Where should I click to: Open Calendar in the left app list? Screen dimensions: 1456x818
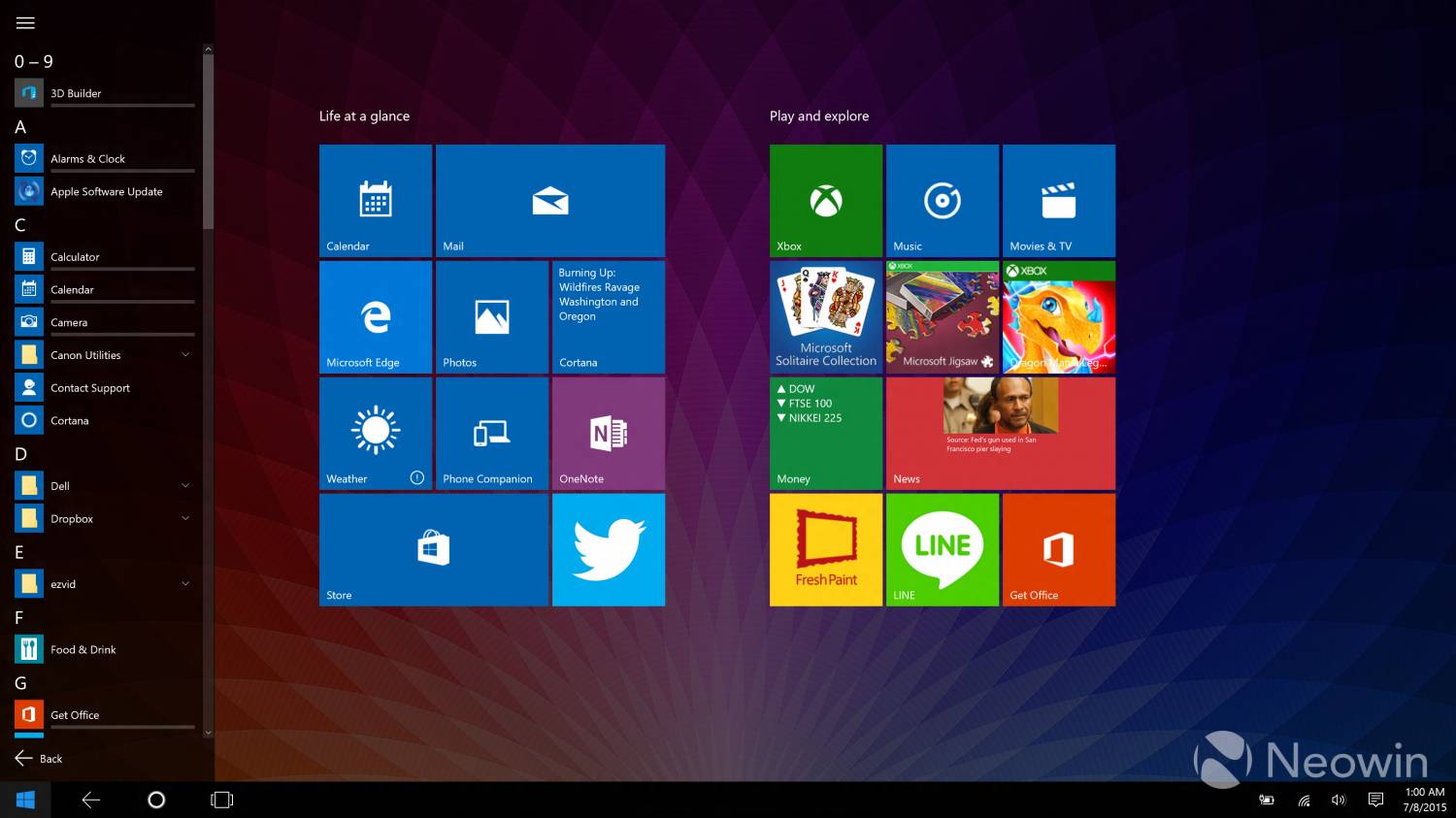(105, 289)
